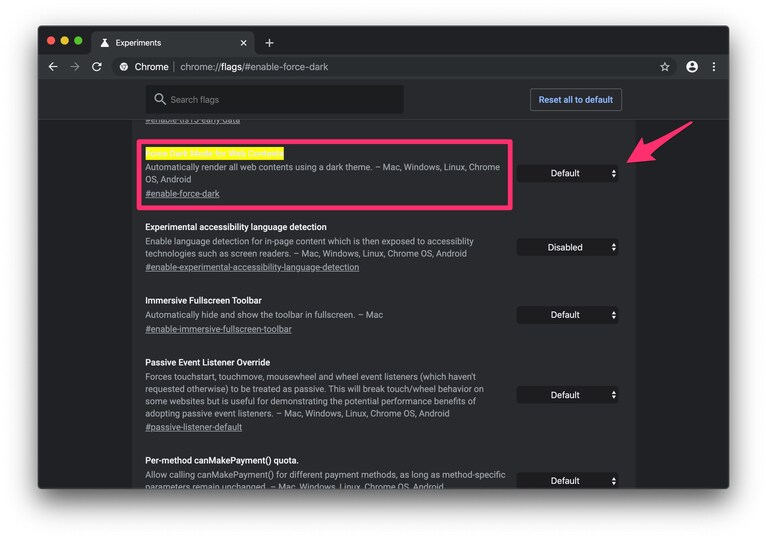Close the Experiments tab
This screenshot has width=767, height=539.
[x=244, y=43]
